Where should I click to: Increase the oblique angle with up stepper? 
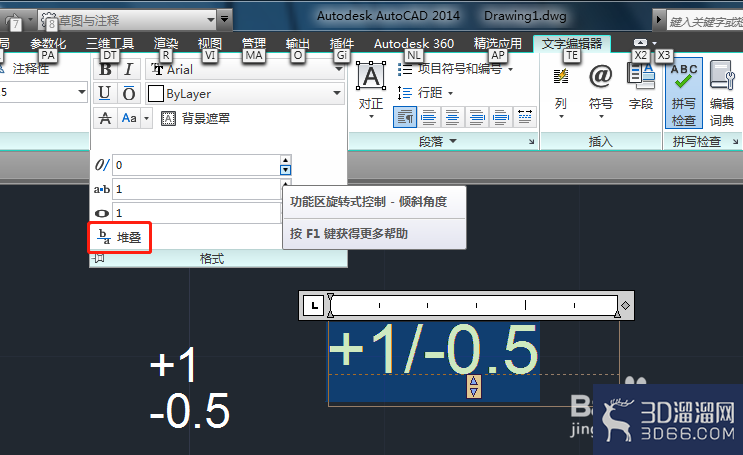[285, 160]
